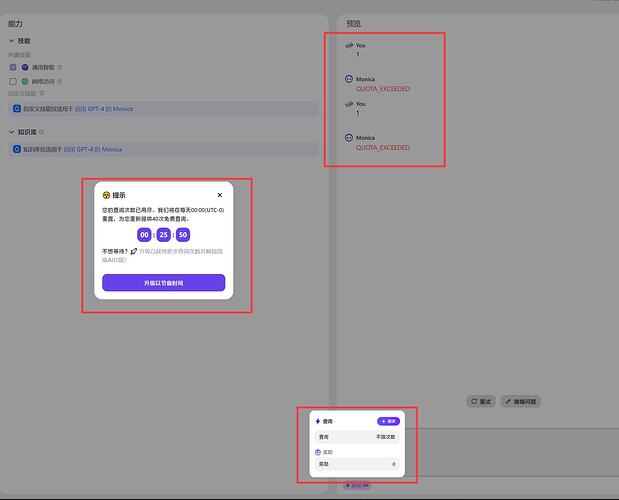619x500 pixels.
Task: Click info icon beside web access skill
Action: click(60, 82)
